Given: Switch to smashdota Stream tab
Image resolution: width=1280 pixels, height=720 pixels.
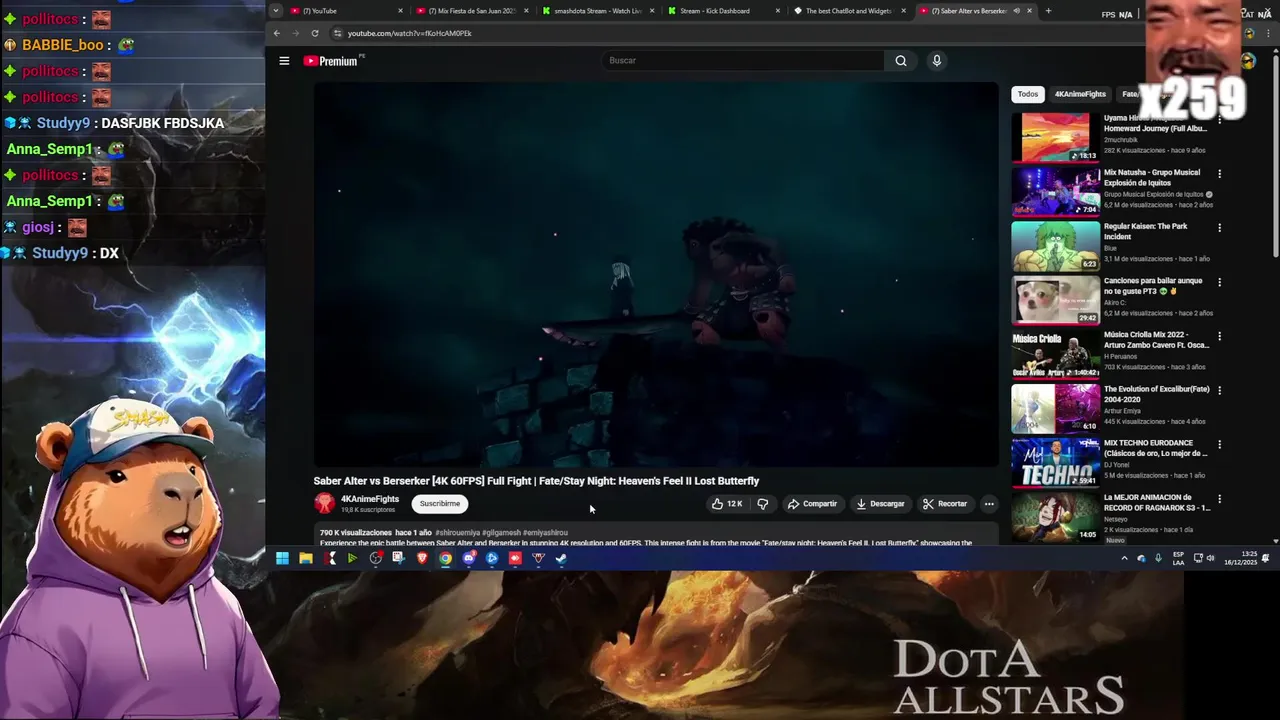Looking at the screenshot, I should coord(598,11).
